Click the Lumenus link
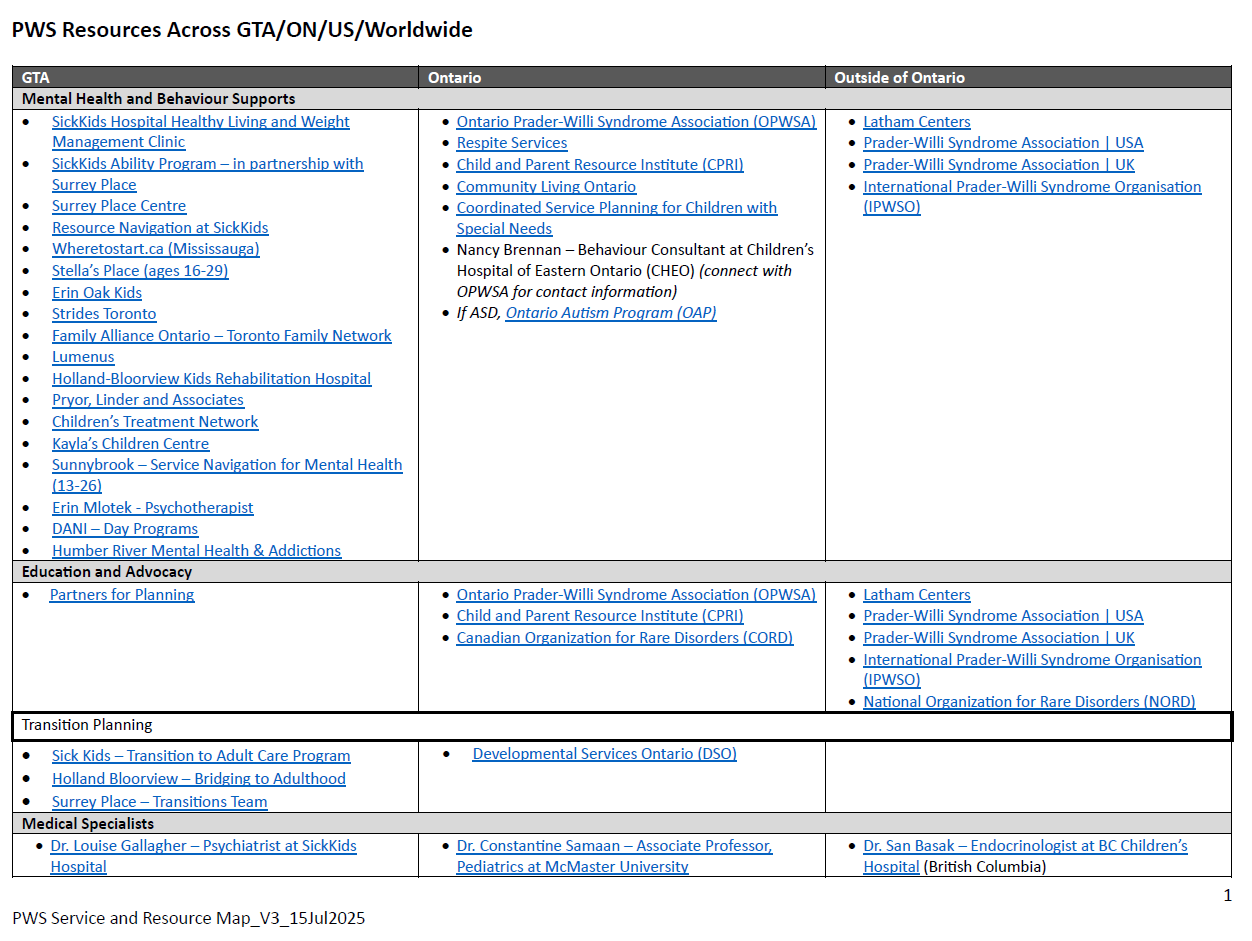The height and width of the screenshot is (941, 1252). 83,357
